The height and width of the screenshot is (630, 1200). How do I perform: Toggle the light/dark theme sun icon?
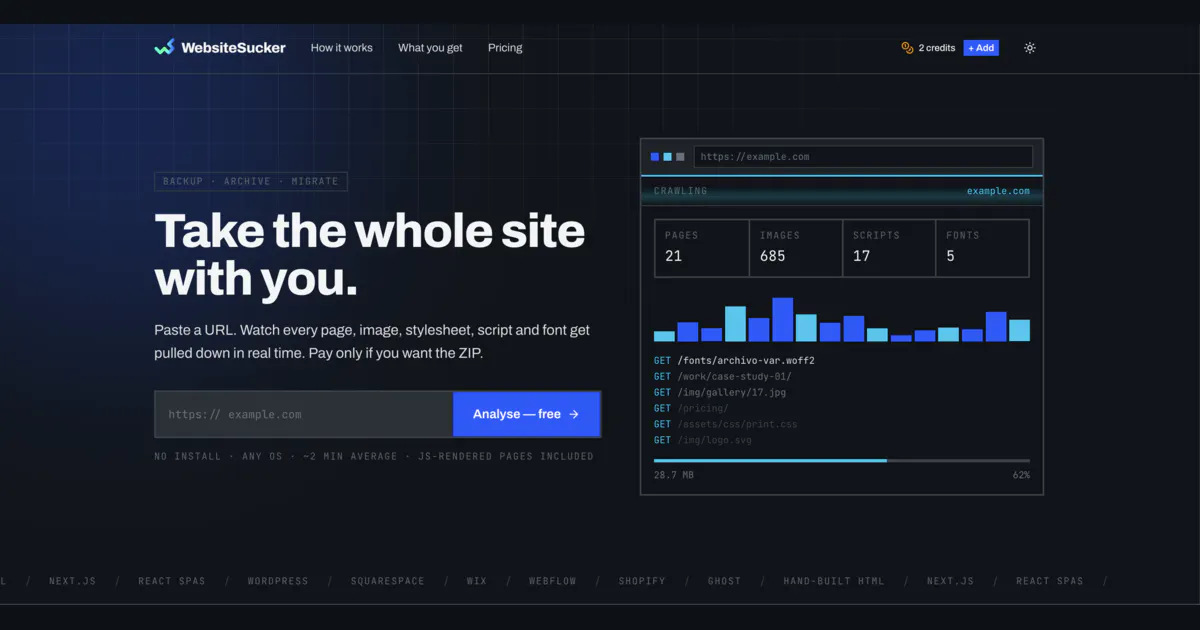coord(1030,48)
